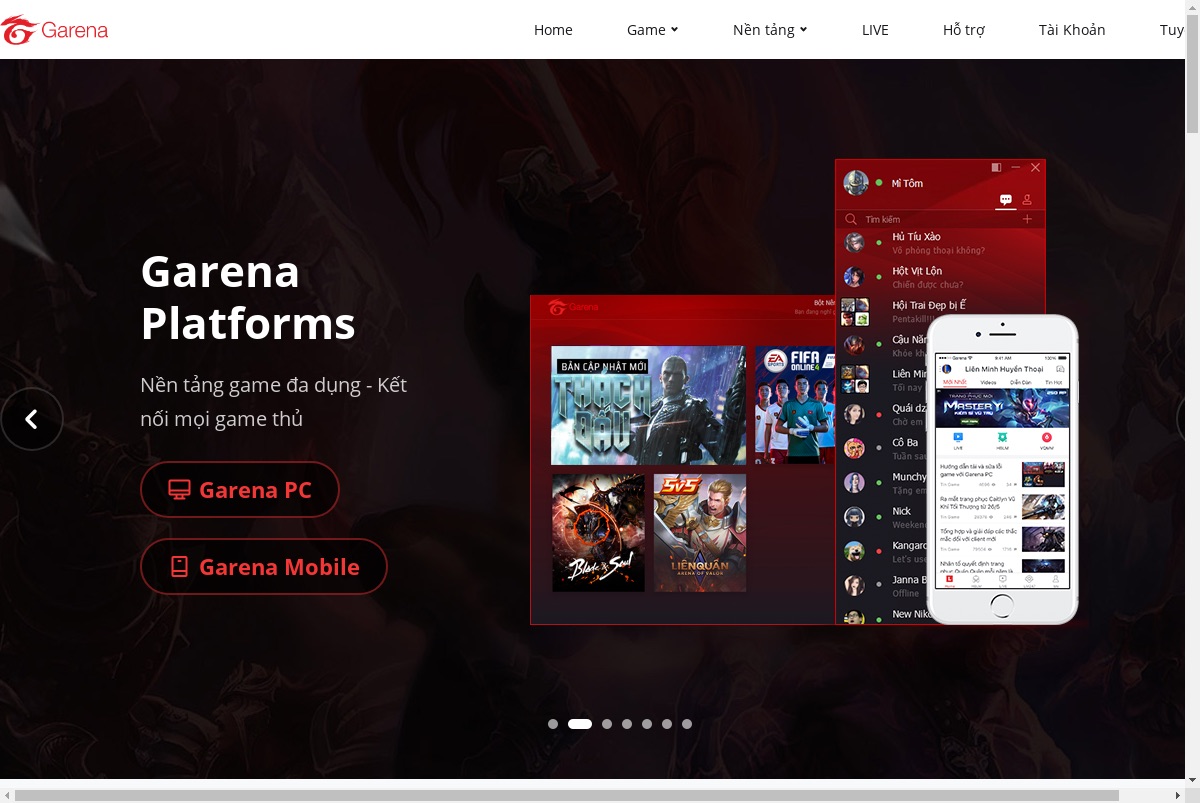The height and width of the screenshot is (803, 1200).
Task: Click the Garena logo in the header
Action: point(55,30)
